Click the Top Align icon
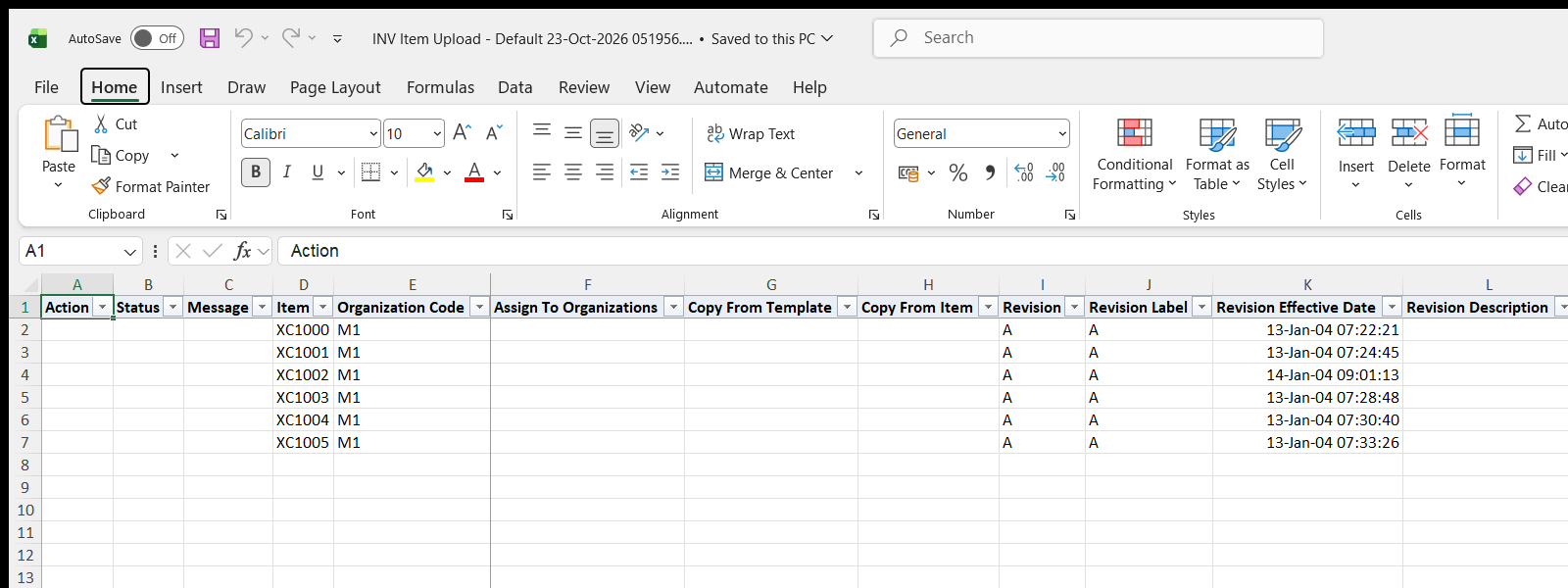This screenshot has width=1568, height=588. click(542, 132)
